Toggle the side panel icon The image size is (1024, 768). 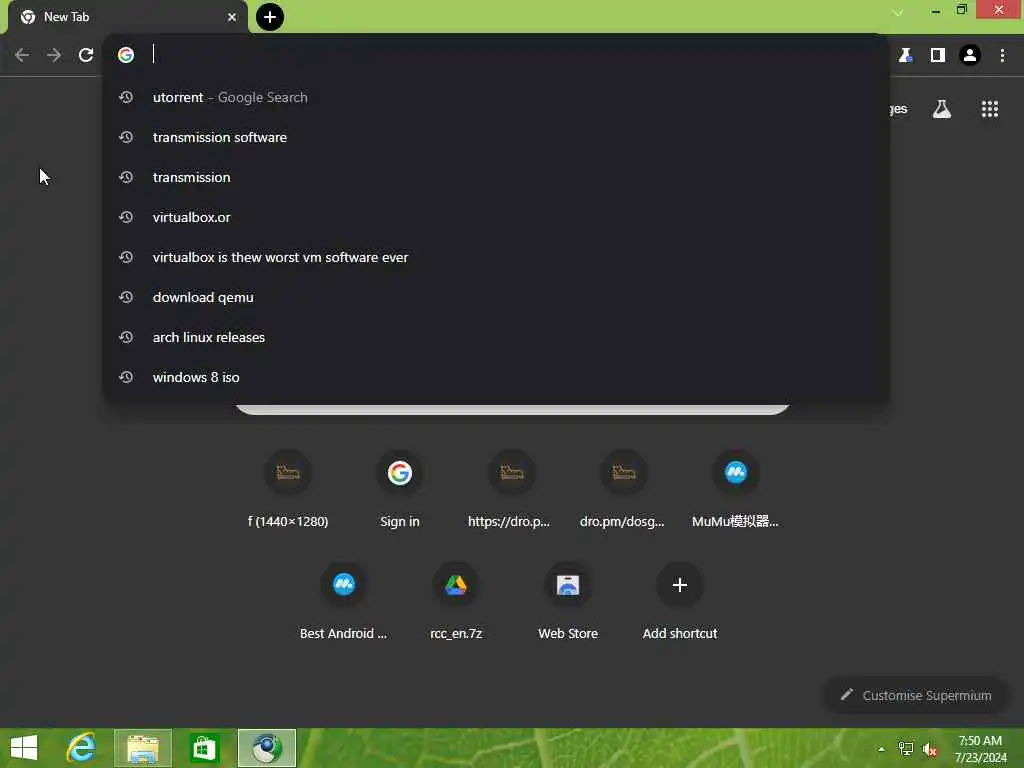coord(937,56)
